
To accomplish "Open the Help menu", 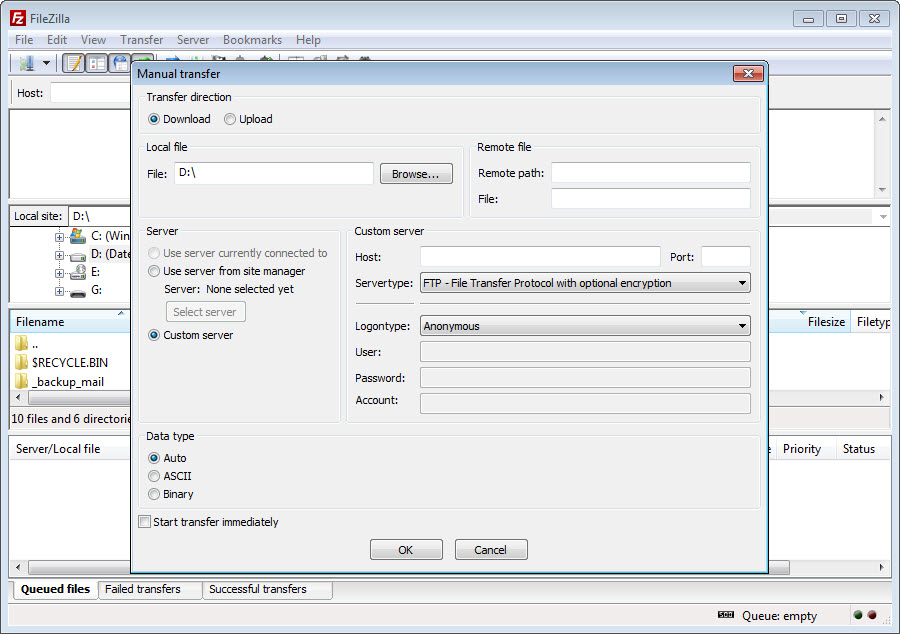I will (308, 40).
